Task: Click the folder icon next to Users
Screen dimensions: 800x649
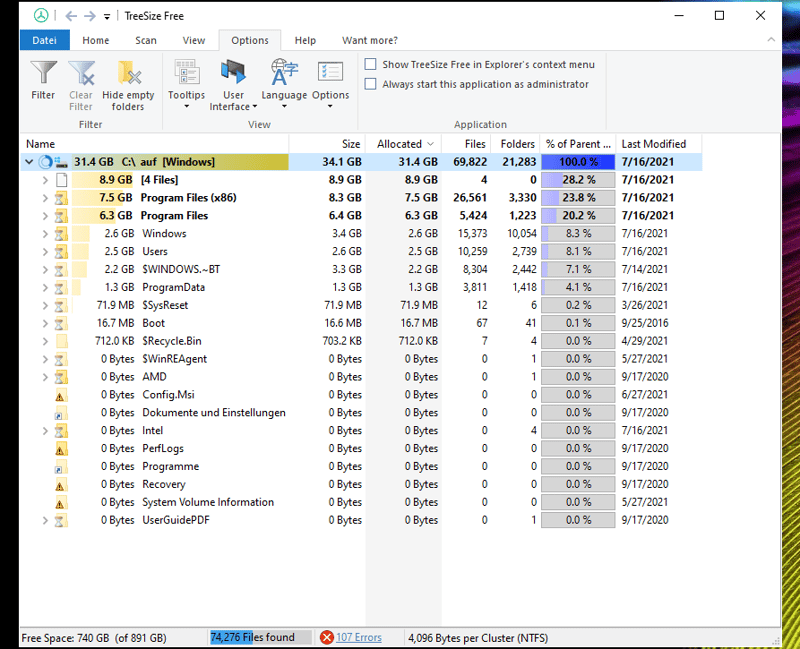Action: point(61,252)
